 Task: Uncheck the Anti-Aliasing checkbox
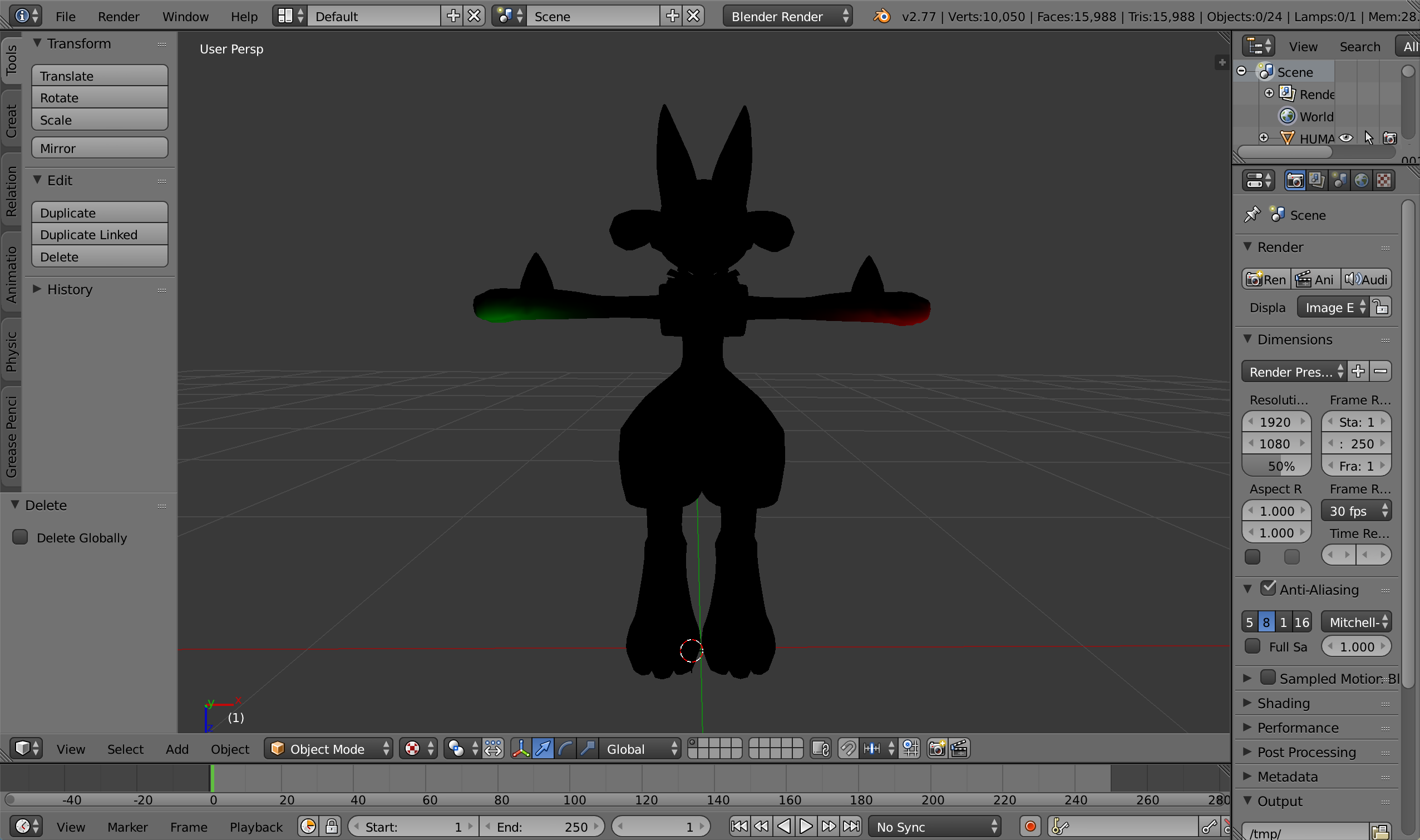point(1268,588)
